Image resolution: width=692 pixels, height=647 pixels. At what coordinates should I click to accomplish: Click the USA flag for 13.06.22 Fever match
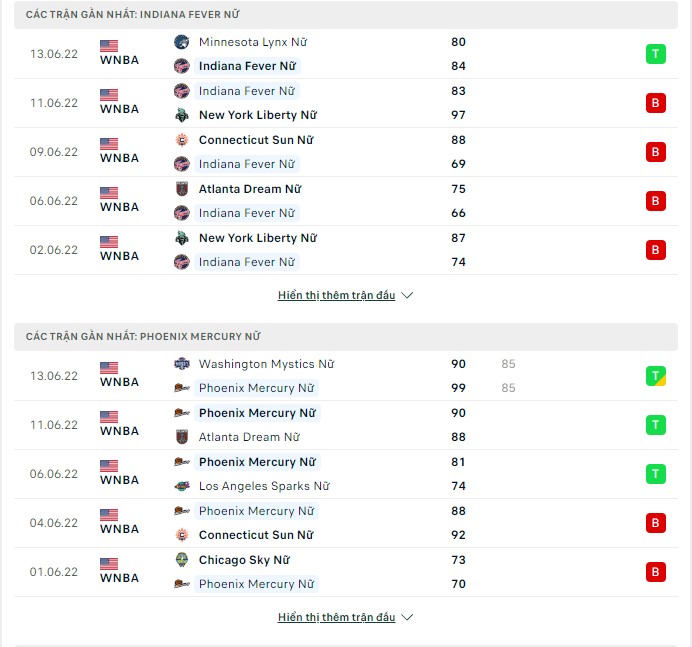click(x=109, y=45)
